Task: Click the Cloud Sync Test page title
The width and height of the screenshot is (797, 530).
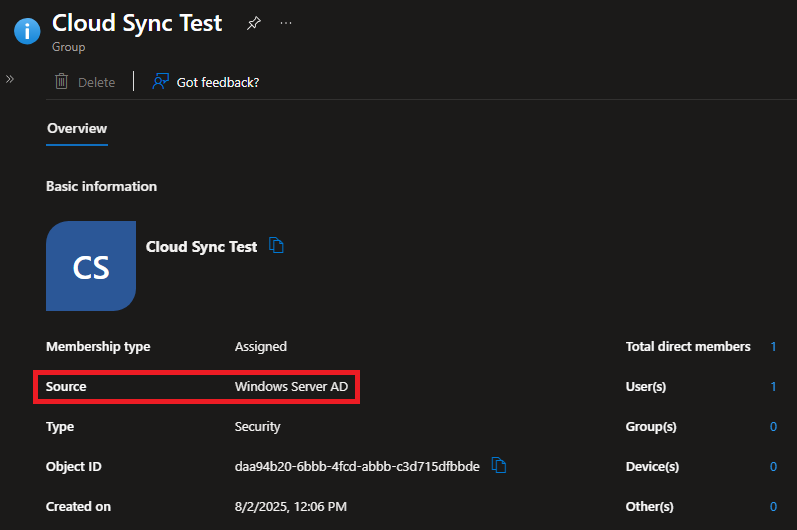Action: tap(137, 23)
